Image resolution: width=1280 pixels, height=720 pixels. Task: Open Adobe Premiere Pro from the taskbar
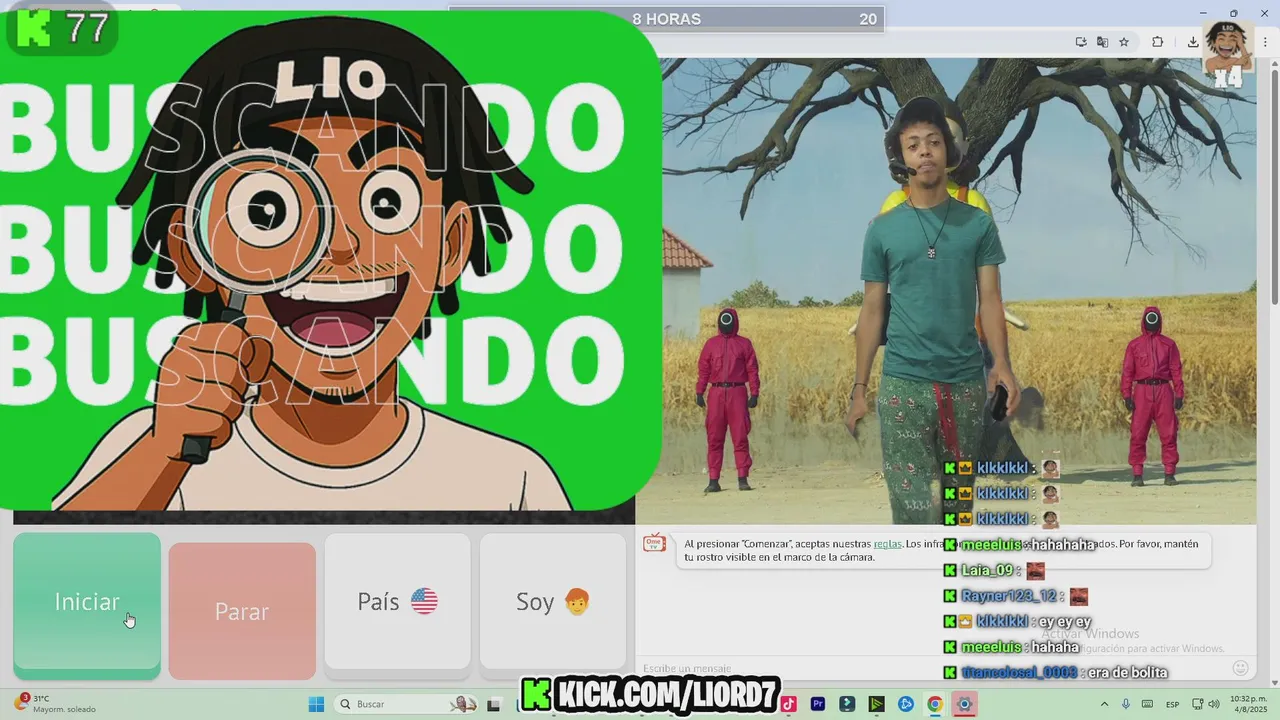(818, 704)
